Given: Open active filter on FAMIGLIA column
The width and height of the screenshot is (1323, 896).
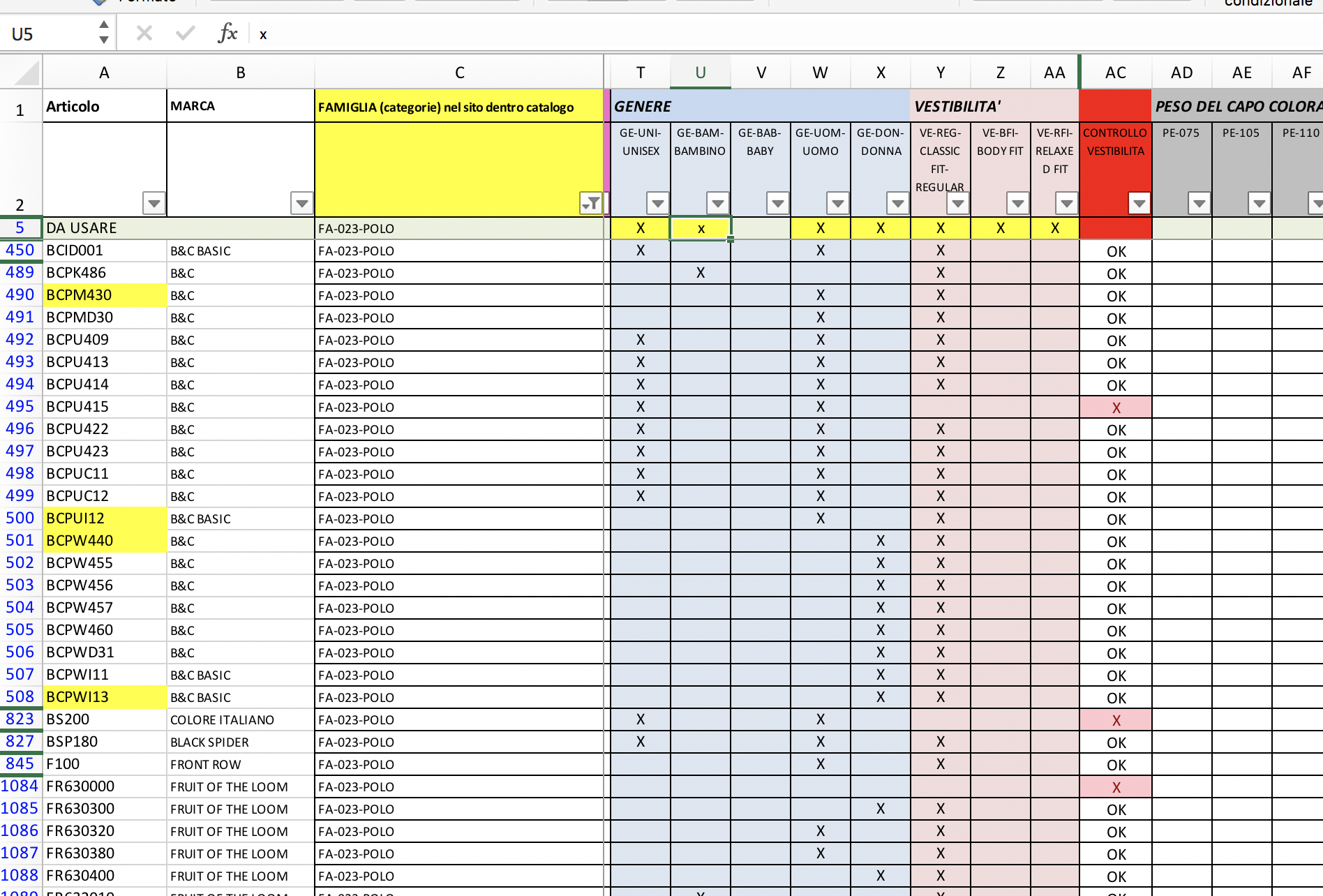Looking at the screenshot, I should [x=591, y=203].
